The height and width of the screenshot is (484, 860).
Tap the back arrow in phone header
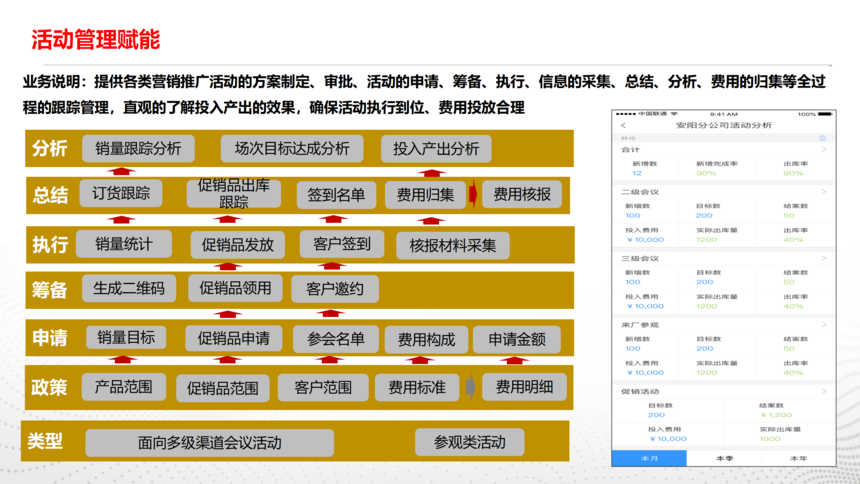pos(623,125)
